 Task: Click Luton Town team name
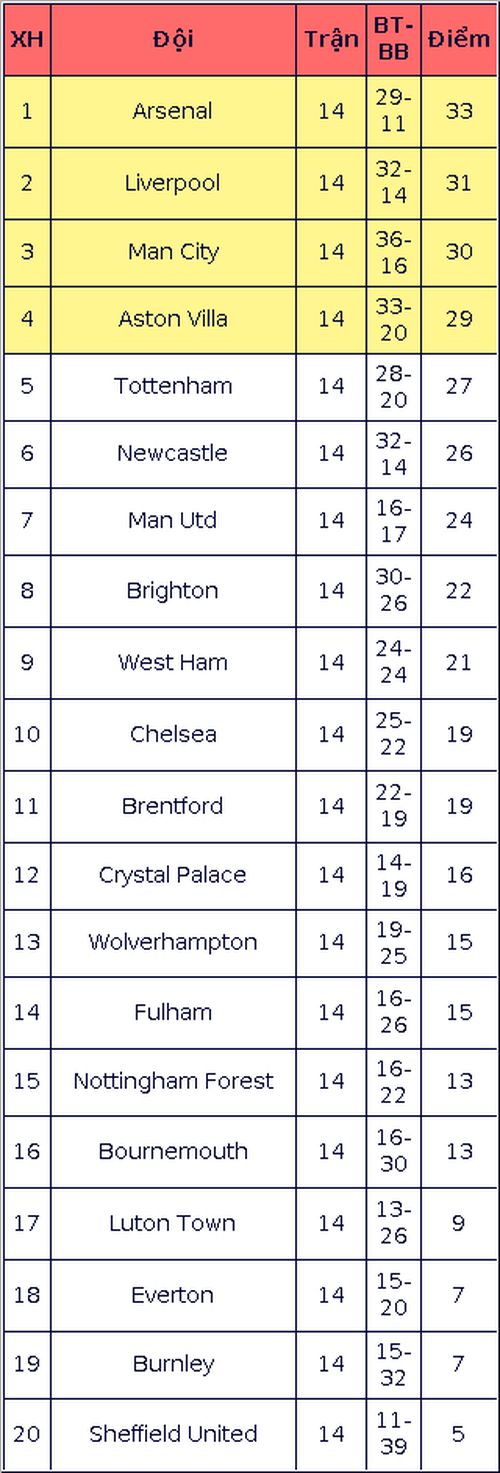[x=172, y=1223]
